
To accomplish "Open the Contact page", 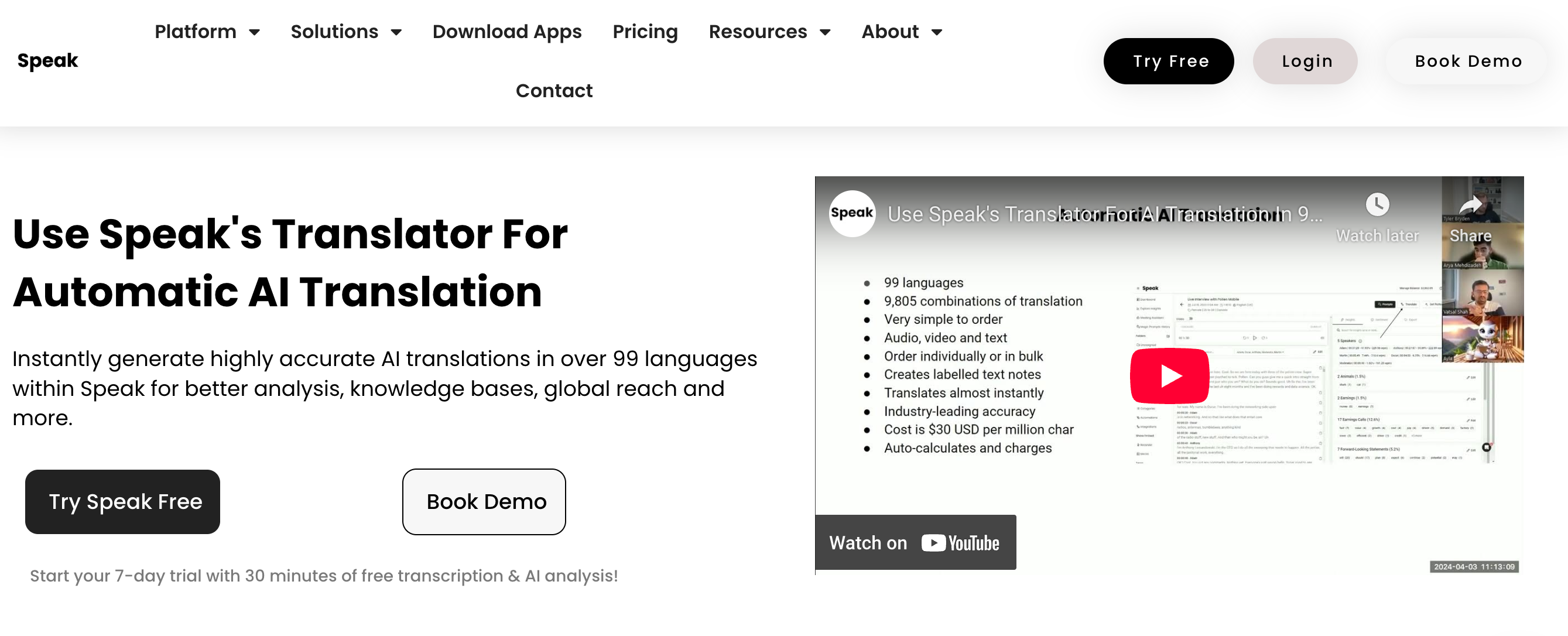I will 553,91.
